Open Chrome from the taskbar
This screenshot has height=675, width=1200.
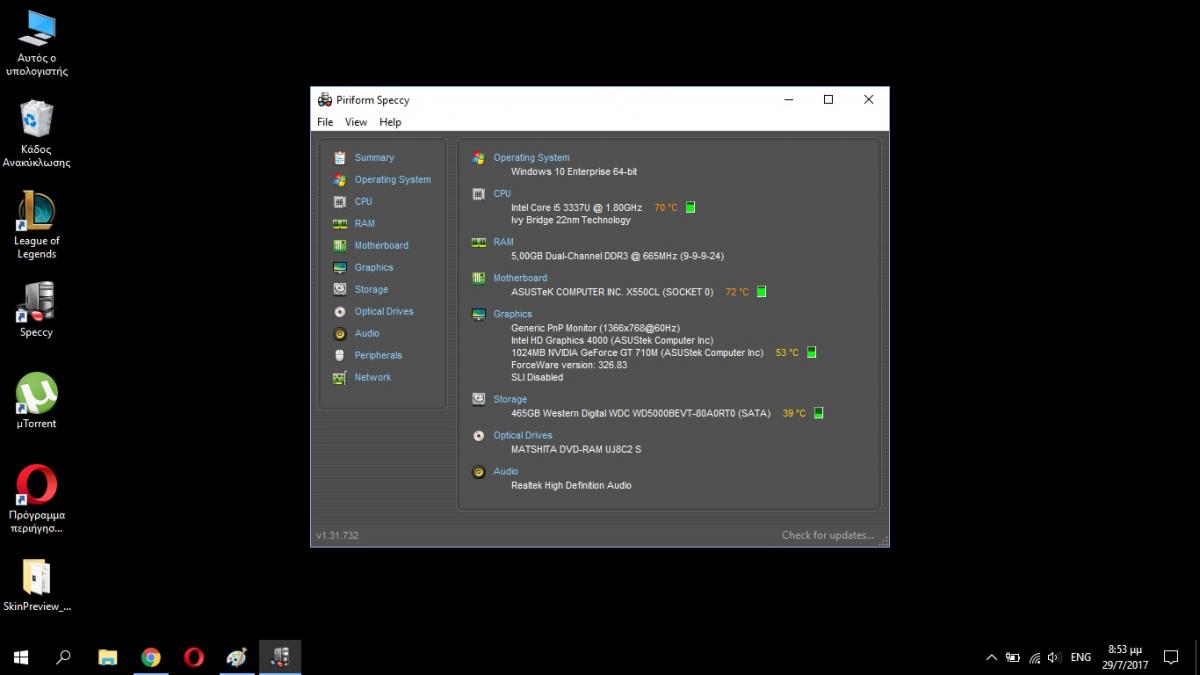(x=151, y=657)
